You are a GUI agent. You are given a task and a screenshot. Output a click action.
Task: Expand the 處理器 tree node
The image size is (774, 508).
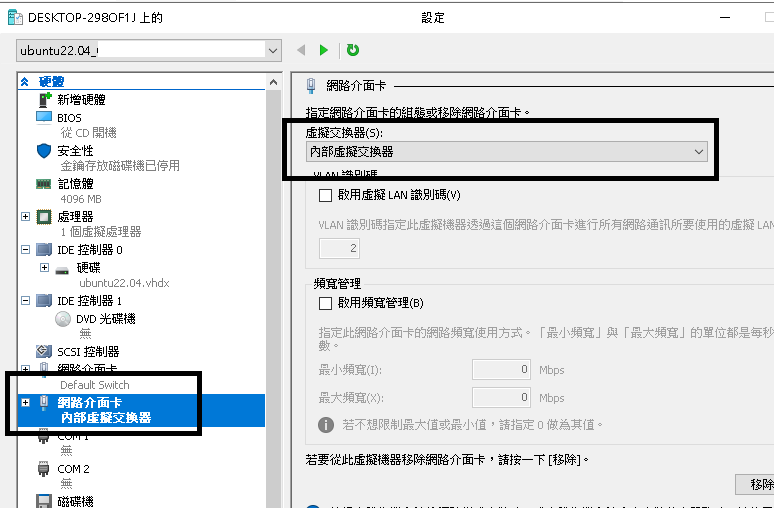coord(25,216)
